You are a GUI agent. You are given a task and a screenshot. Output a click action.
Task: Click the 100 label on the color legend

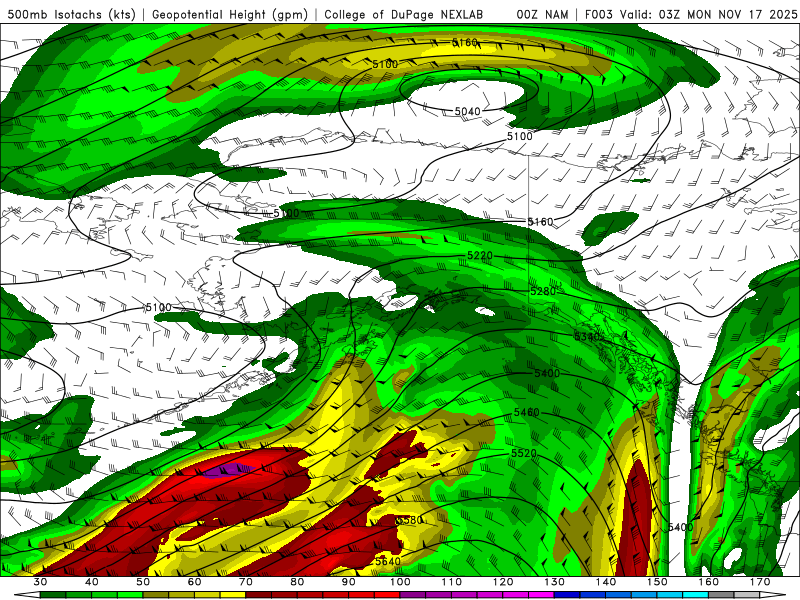(x=400, y=582)
